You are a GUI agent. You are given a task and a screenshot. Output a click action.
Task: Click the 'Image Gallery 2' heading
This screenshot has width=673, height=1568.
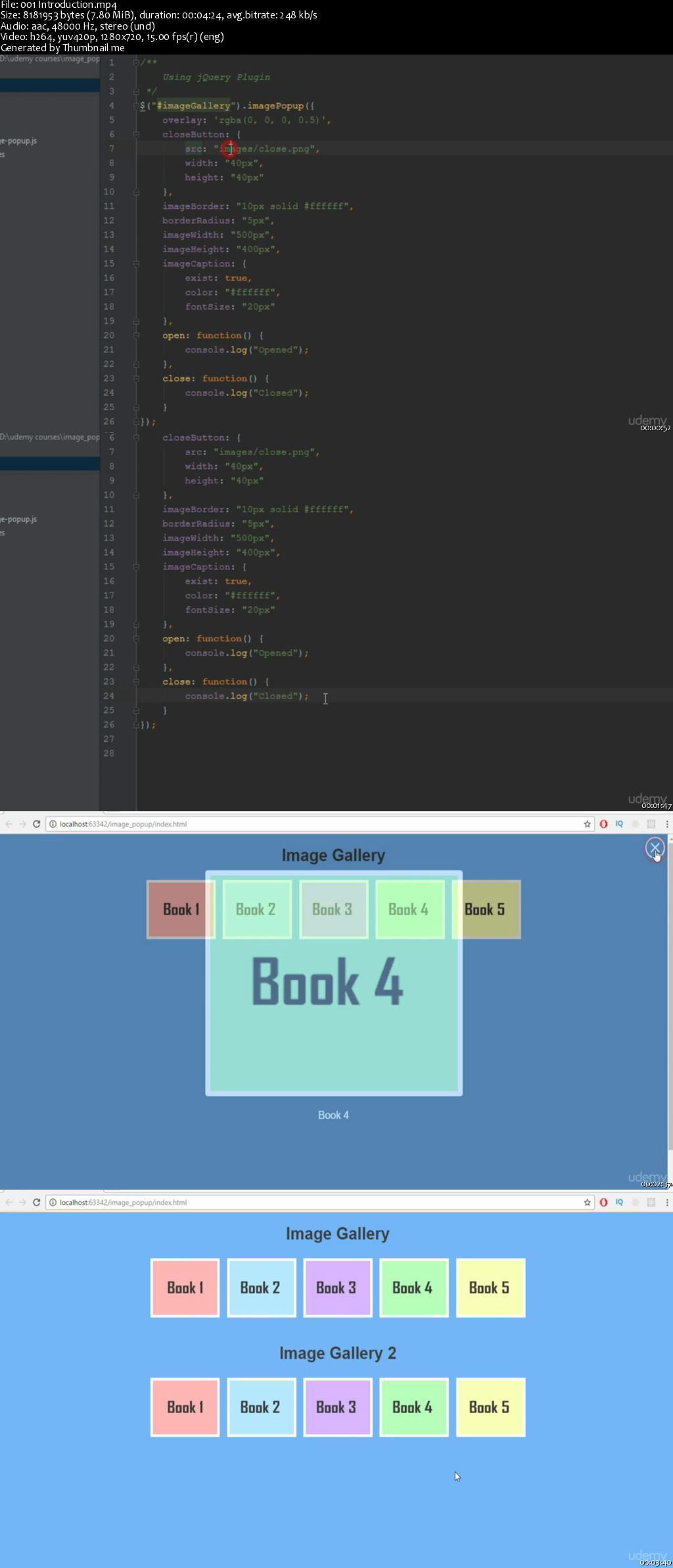pos(337,1353)
